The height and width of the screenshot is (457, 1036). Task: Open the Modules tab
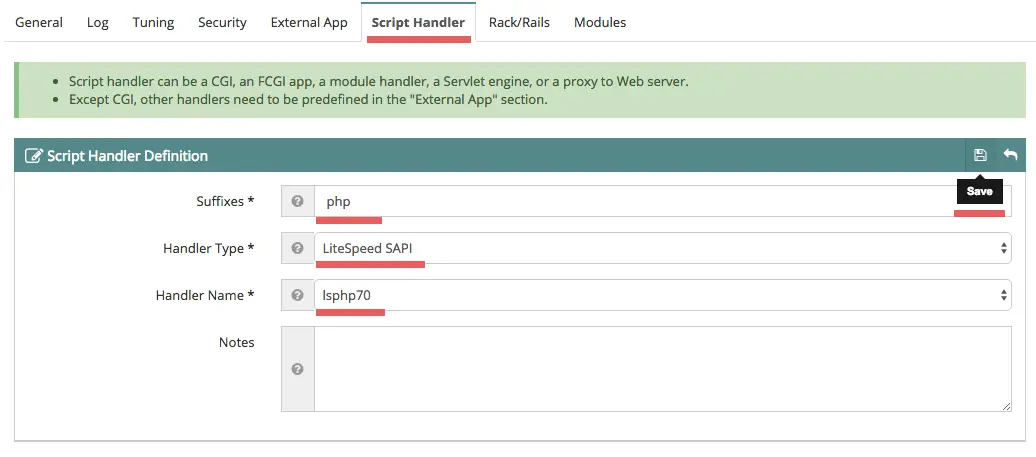point(600,22)
